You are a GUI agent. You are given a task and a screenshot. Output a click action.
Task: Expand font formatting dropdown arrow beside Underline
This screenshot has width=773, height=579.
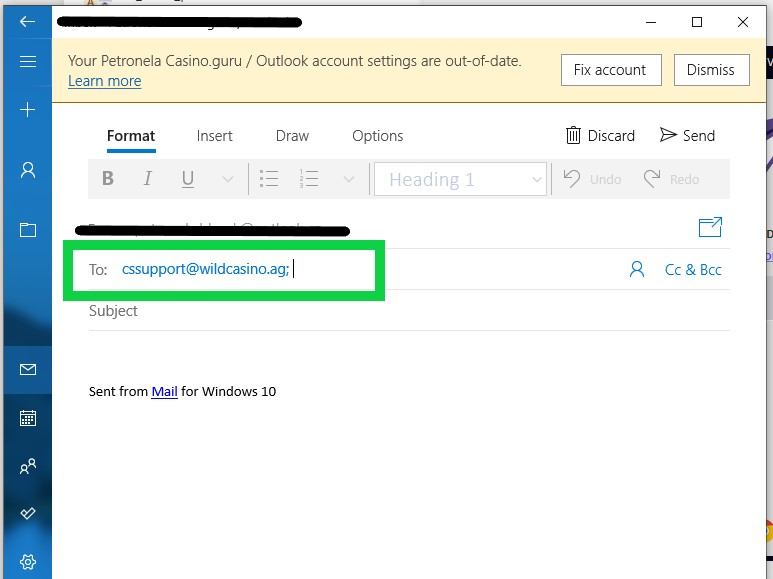(x=227, y=180)
